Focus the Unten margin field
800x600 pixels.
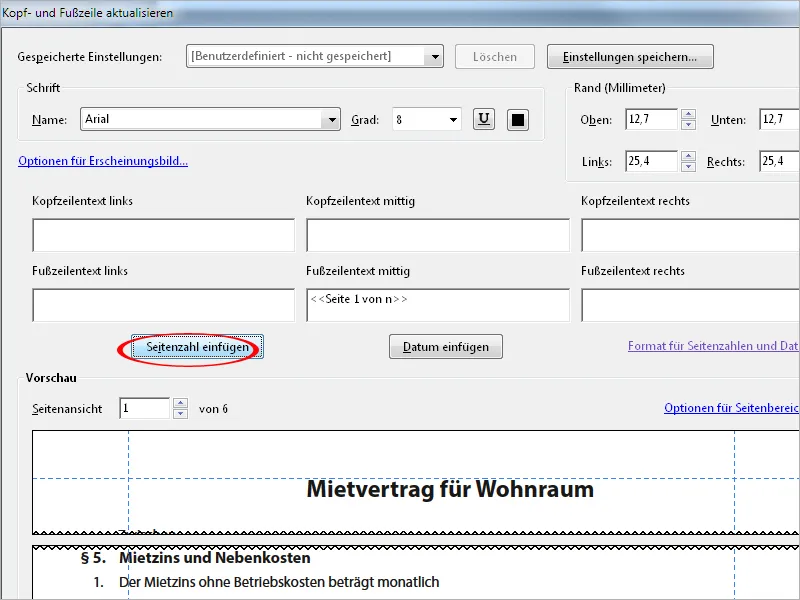pyautogui.click(x=779, y=119)
